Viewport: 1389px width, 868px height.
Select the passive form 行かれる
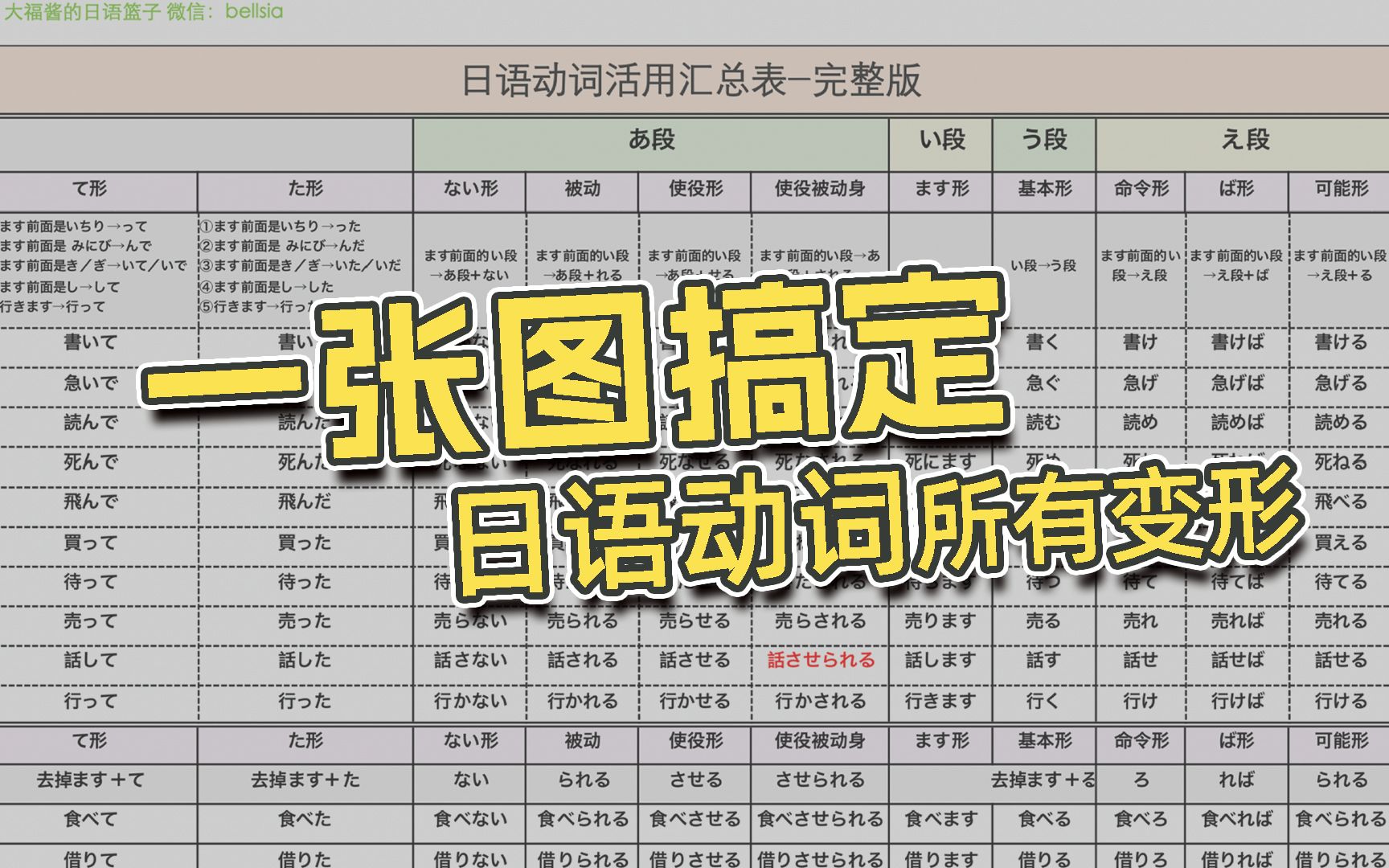pos(583,702)
